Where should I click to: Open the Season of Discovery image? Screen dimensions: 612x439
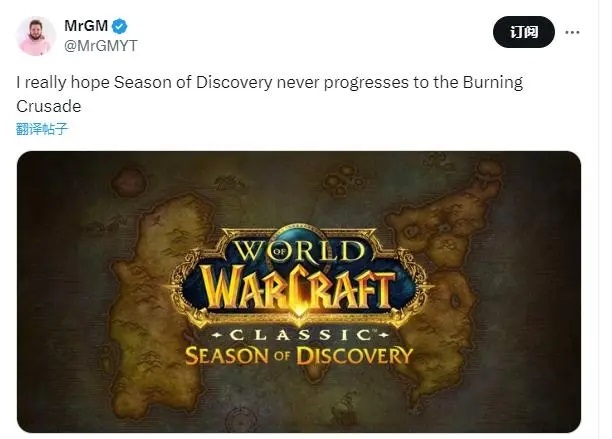[x=299, y=291]
